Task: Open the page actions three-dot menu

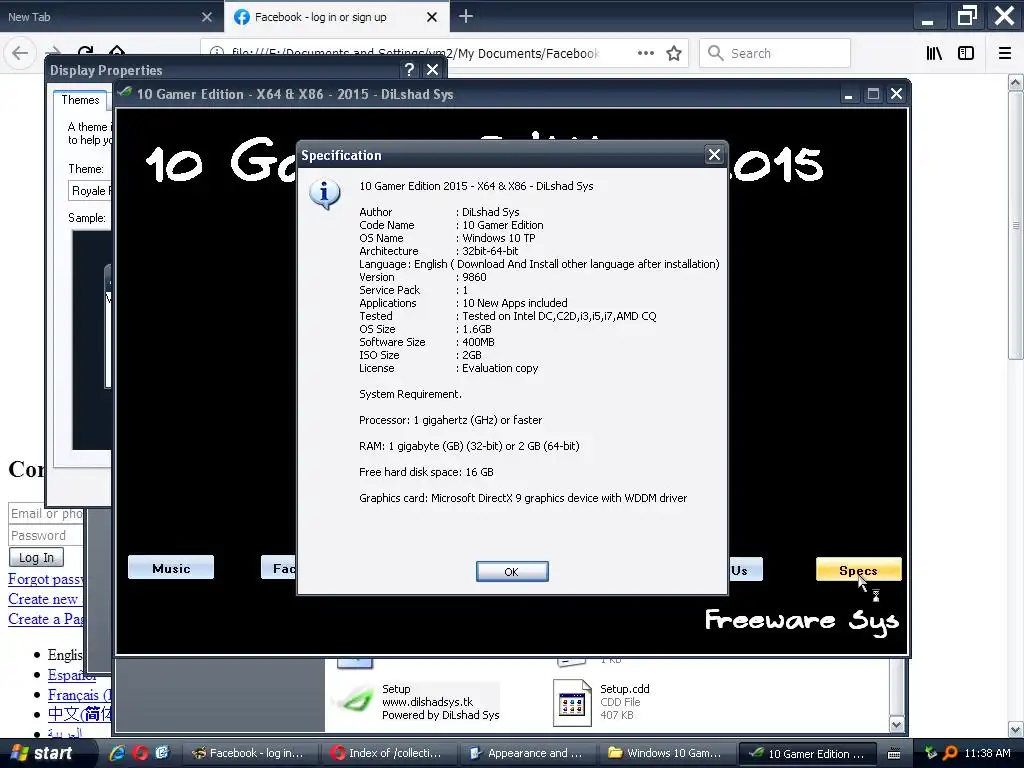Action: [x=645, y=53]
